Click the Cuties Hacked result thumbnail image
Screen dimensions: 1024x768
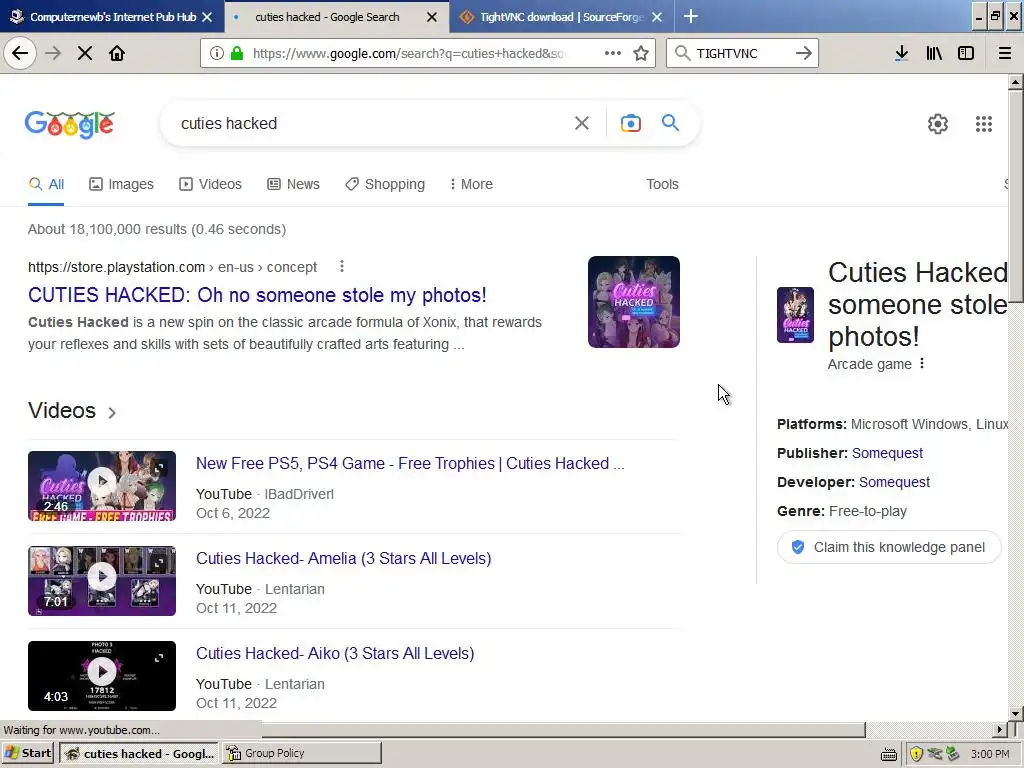click(x=633, y=302)
